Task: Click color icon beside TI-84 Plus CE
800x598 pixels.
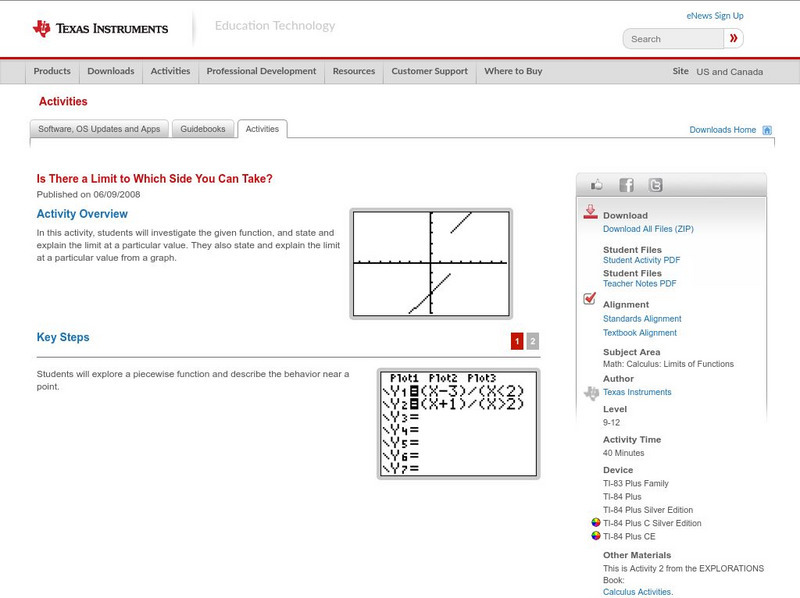Action: [x=595, y=536]
